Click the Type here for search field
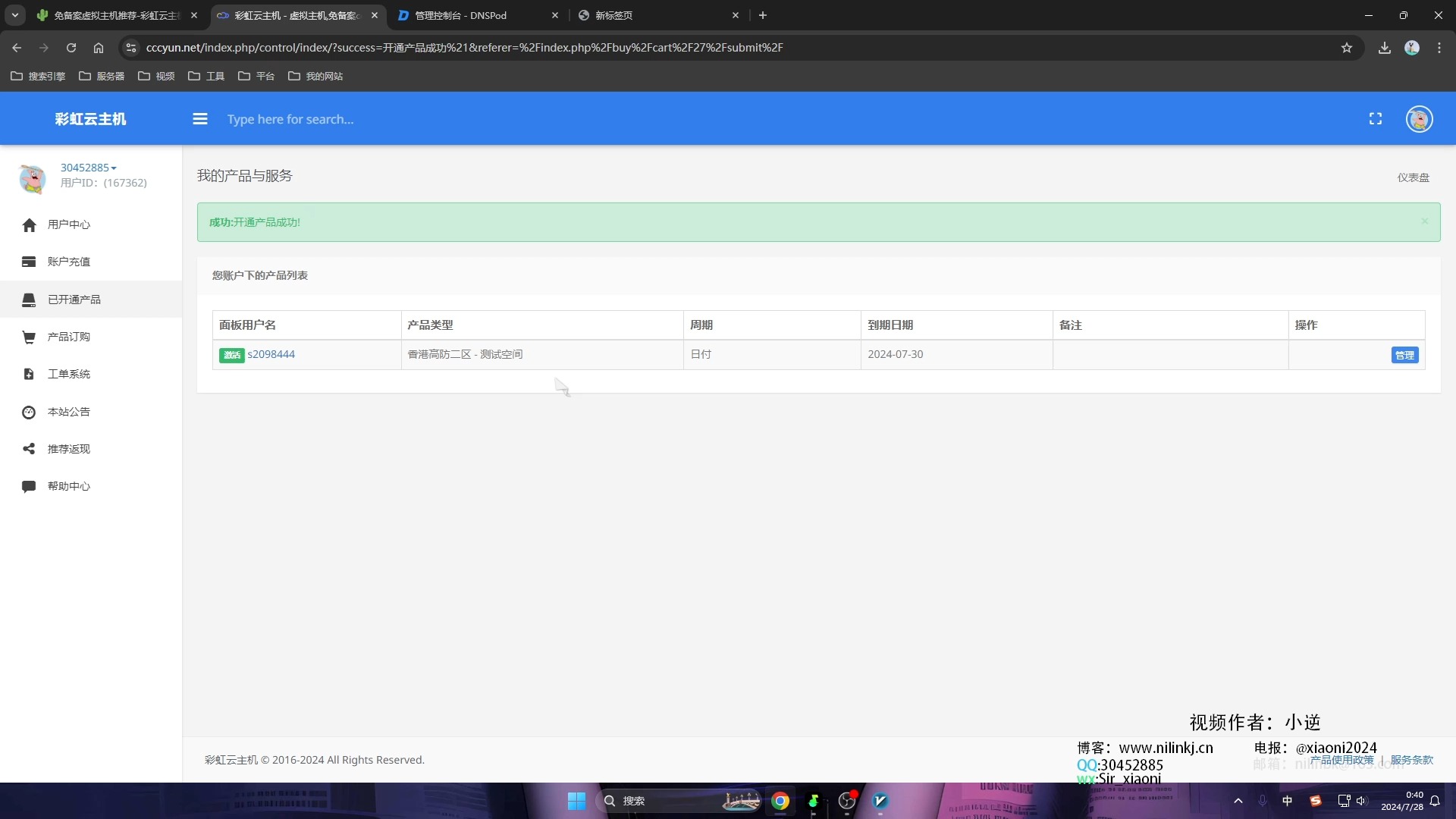Image resolution: width=1456 pixels, height=819 pixels. click(x=290, y=120)
